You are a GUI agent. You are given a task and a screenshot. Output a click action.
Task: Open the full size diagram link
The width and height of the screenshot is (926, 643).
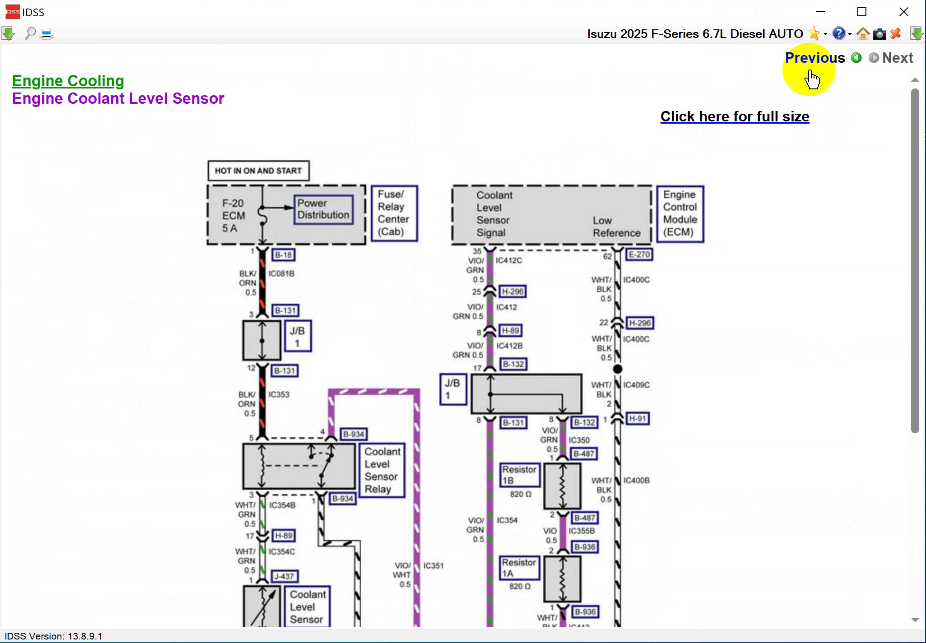pyautogui.click(x=734, y=116)
